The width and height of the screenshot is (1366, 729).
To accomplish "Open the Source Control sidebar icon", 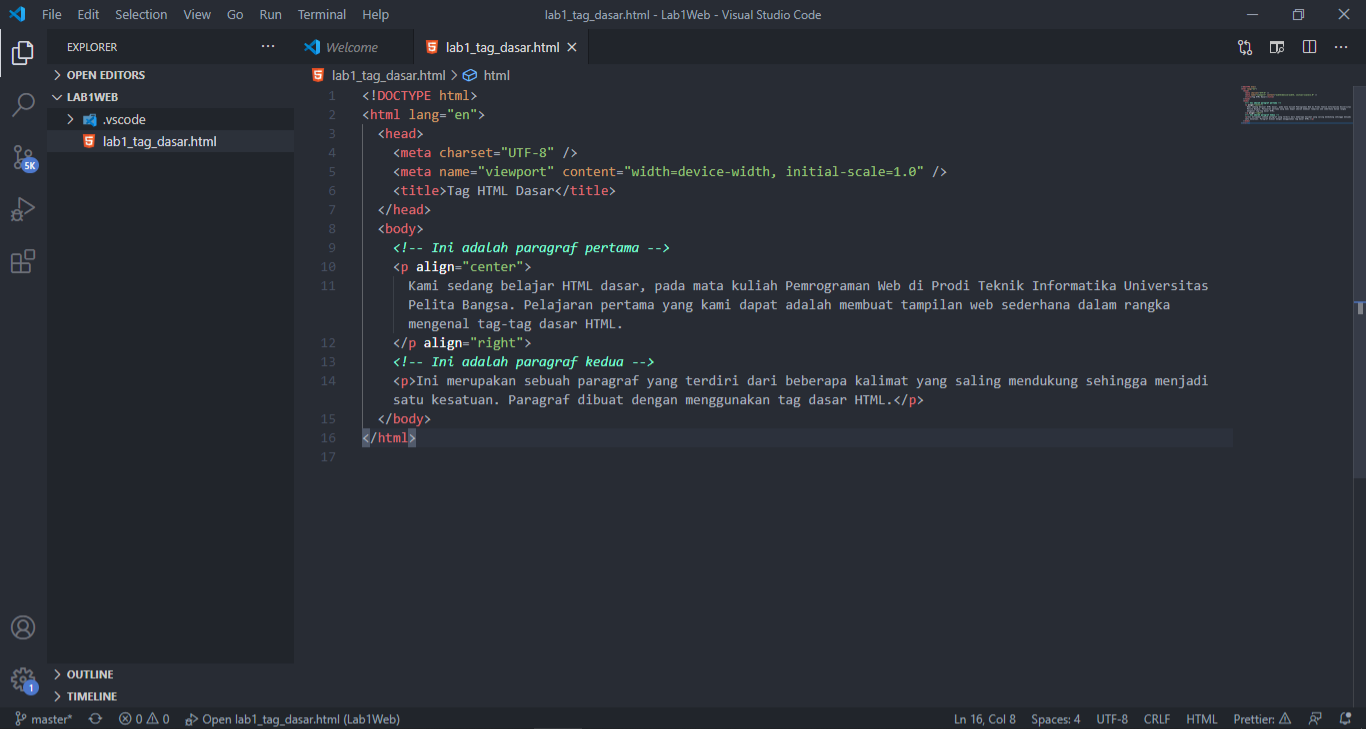I will (x=23, y=156).
